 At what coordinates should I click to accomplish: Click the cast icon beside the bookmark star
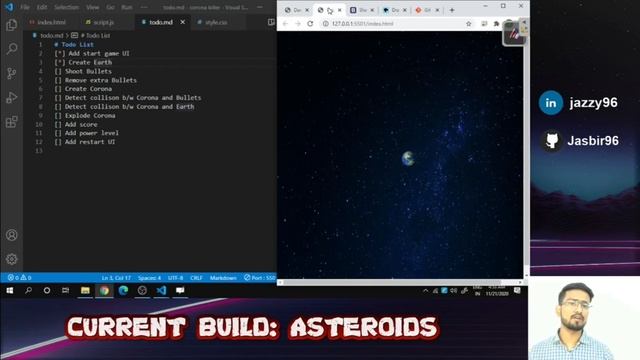click(x=484, y=24)
